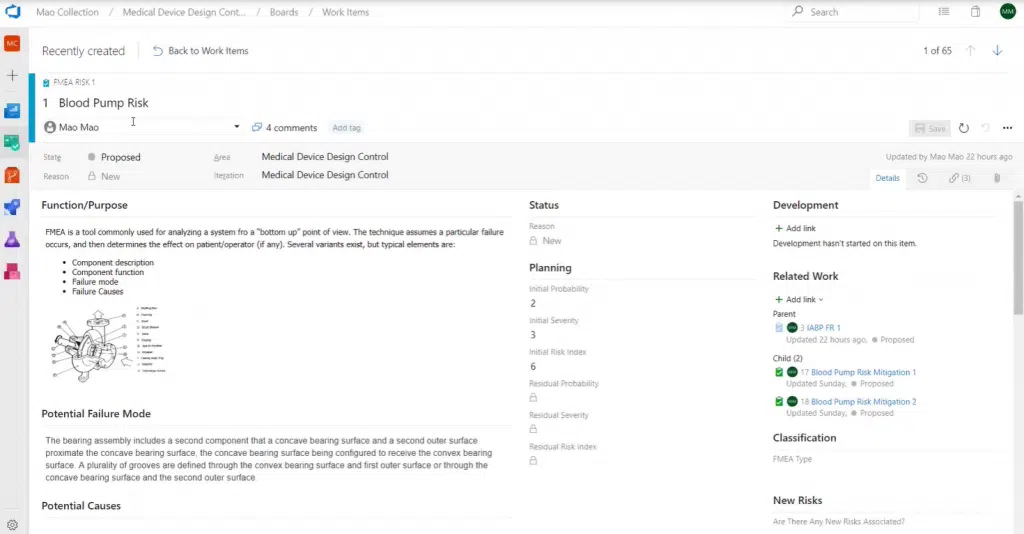Open Artifacts from the left sidebar
The image size is (1024, 534).
click(x=12, y=272)
